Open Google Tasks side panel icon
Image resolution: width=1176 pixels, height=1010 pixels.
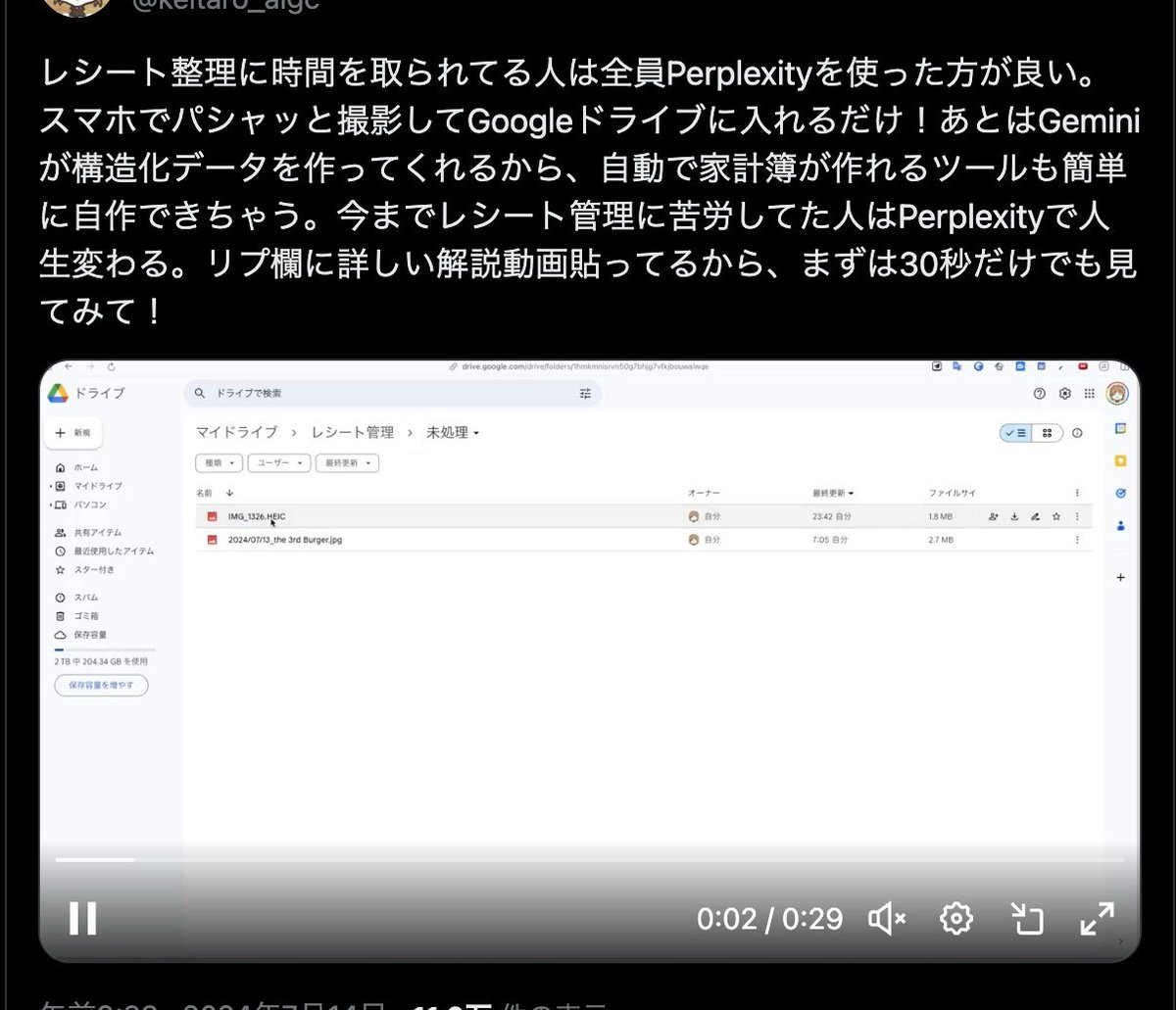[x=1121, y=493]
